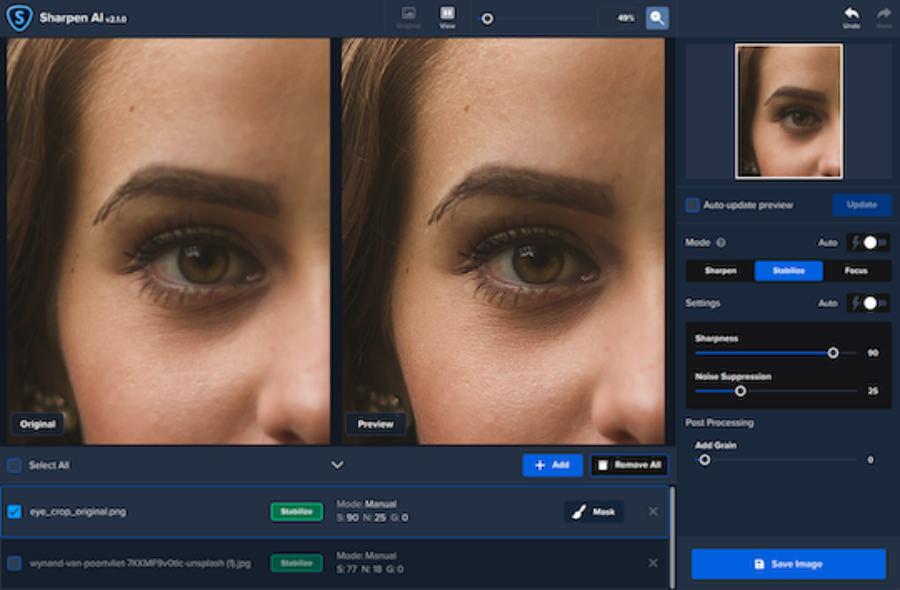Viewport: 900px width, 590px height.
Task: Click the magnifier zoom icon
Action: (x=656, y=18)
